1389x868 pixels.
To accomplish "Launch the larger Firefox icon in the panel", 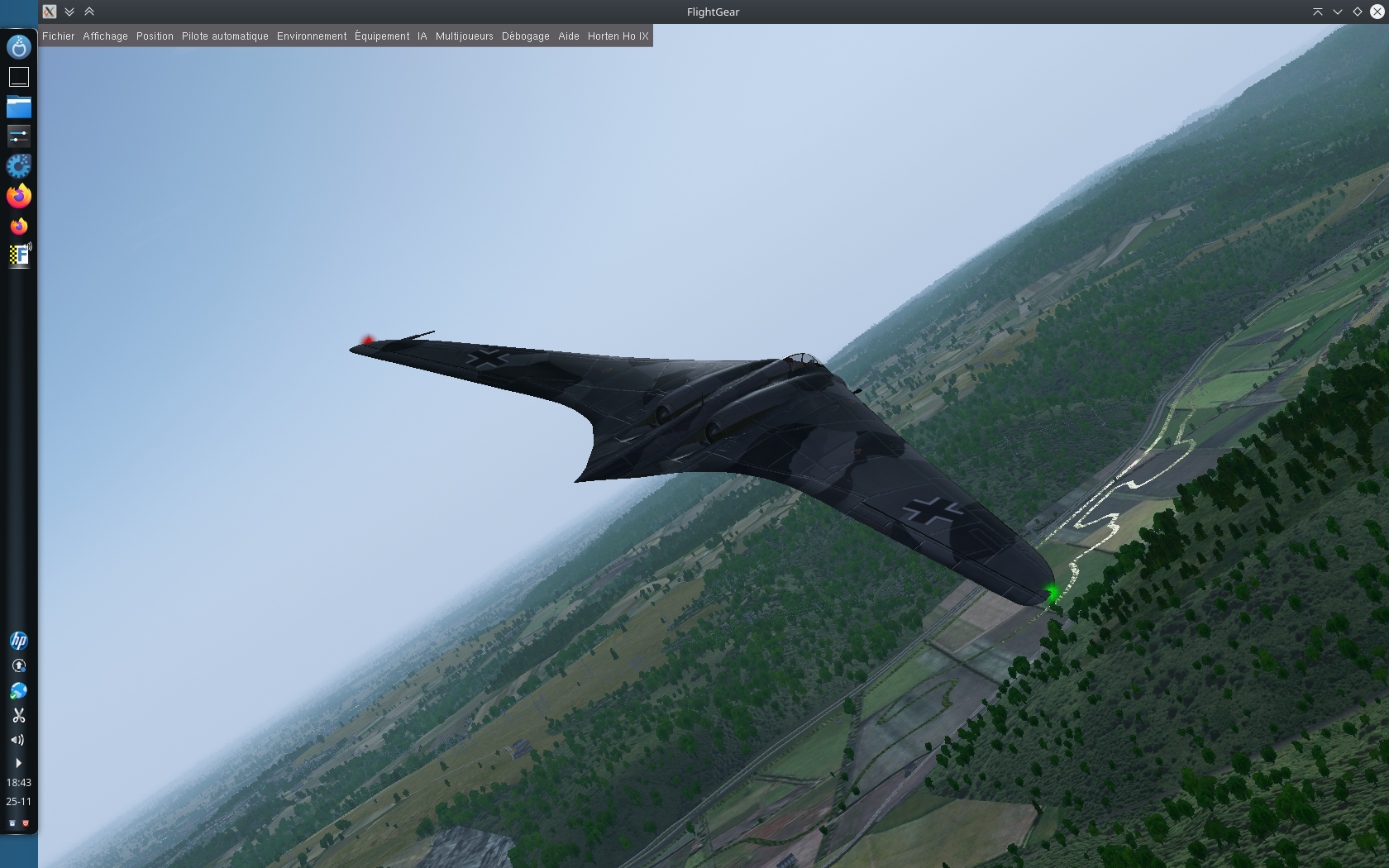I will (19, 196).
